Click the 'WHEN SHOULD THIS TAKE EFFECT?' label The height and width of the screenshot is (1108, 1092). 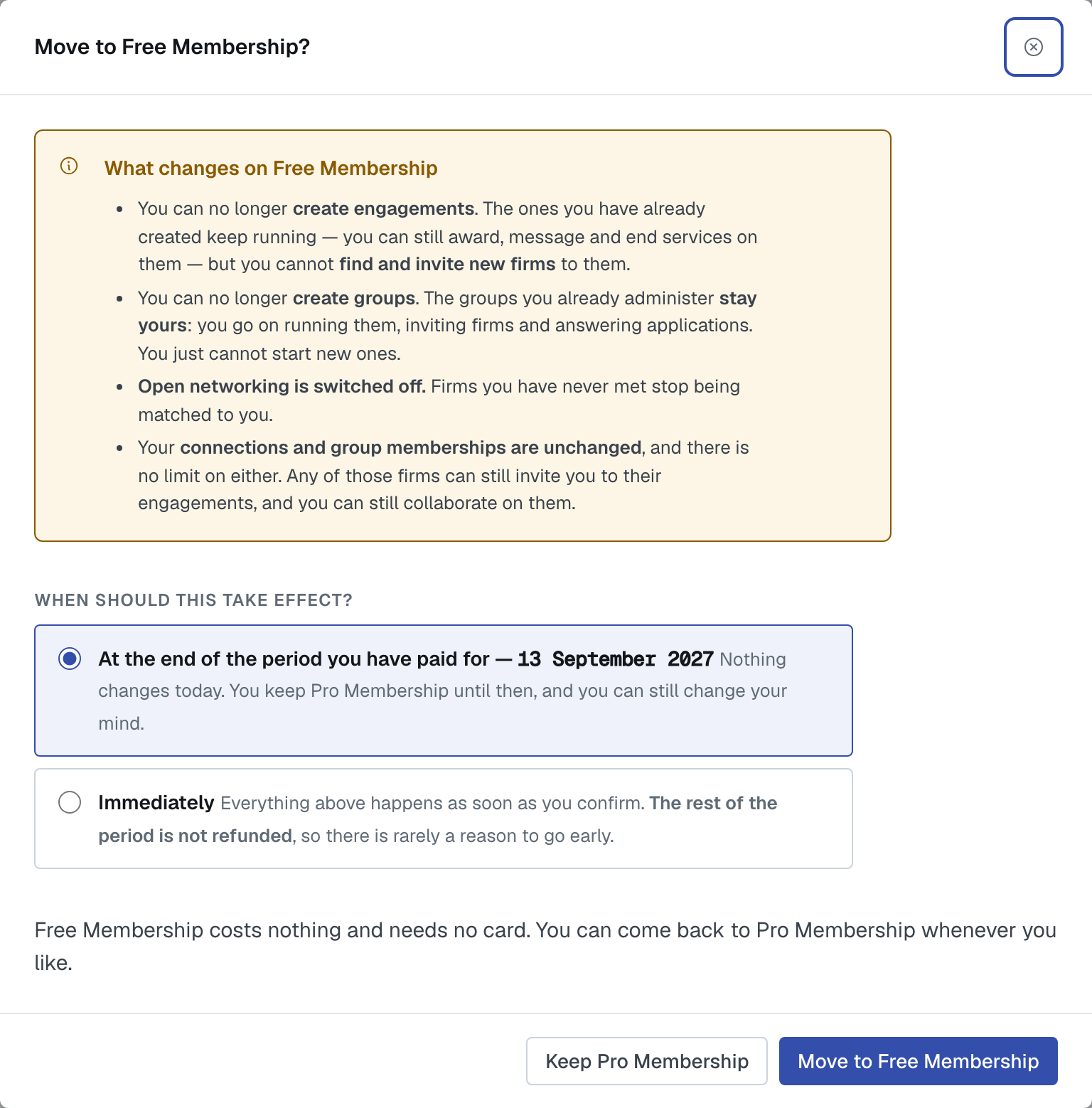(x=193, y=600)
